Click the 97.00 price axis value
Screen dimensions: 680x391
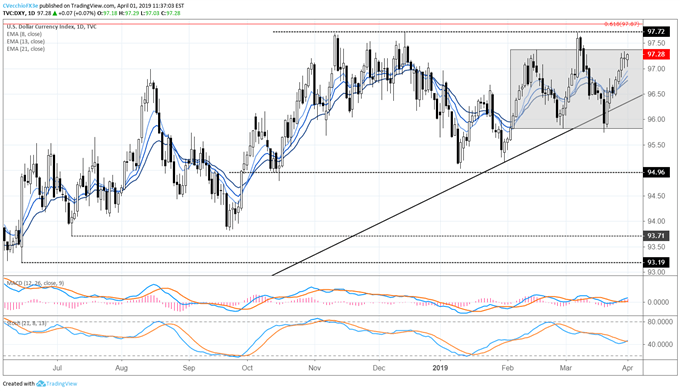pyautogui.click(x=656, y=69)
